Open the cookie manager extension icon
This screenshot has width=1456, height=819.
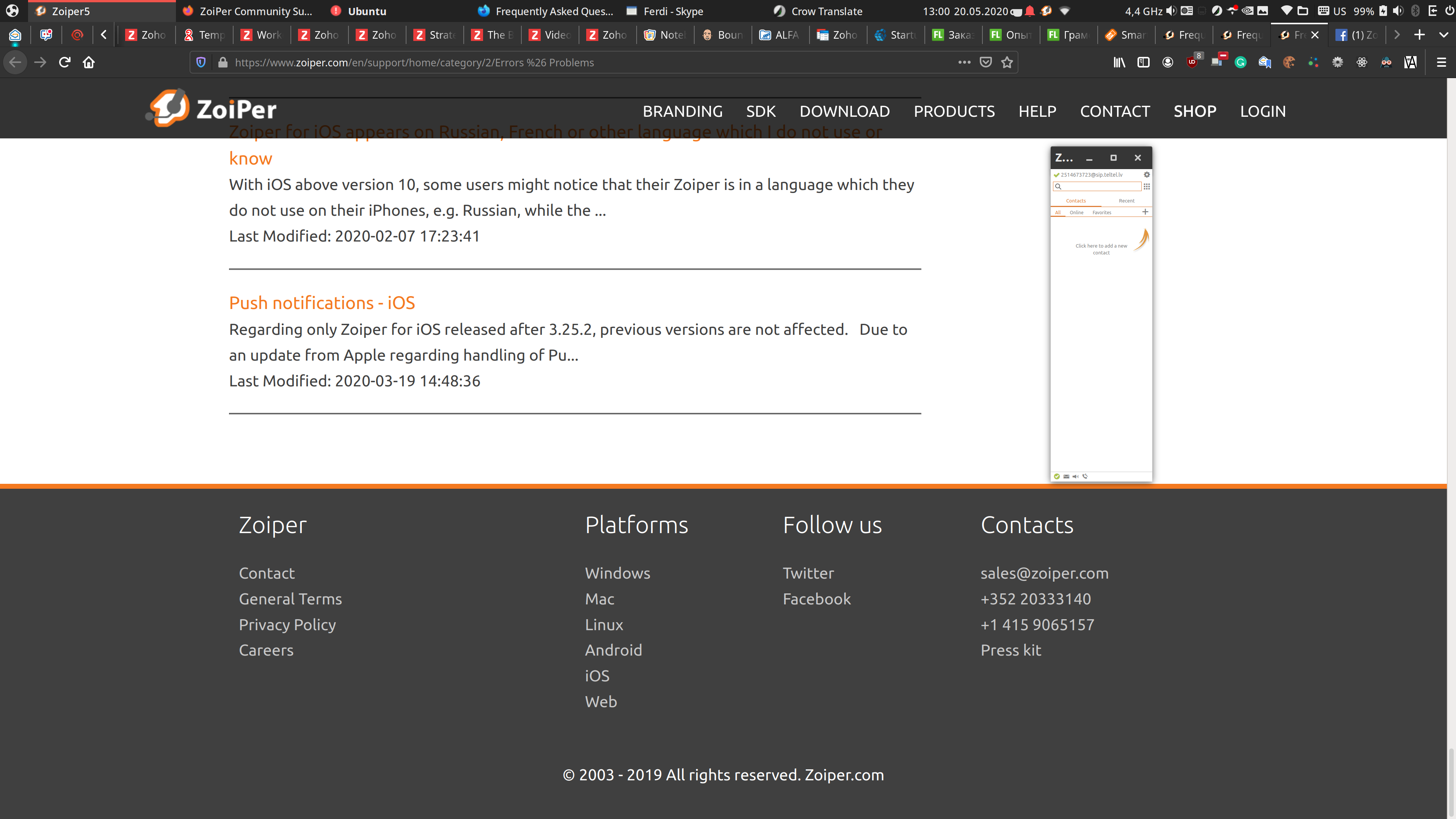pyautogui.click(x=1289, y=62)
